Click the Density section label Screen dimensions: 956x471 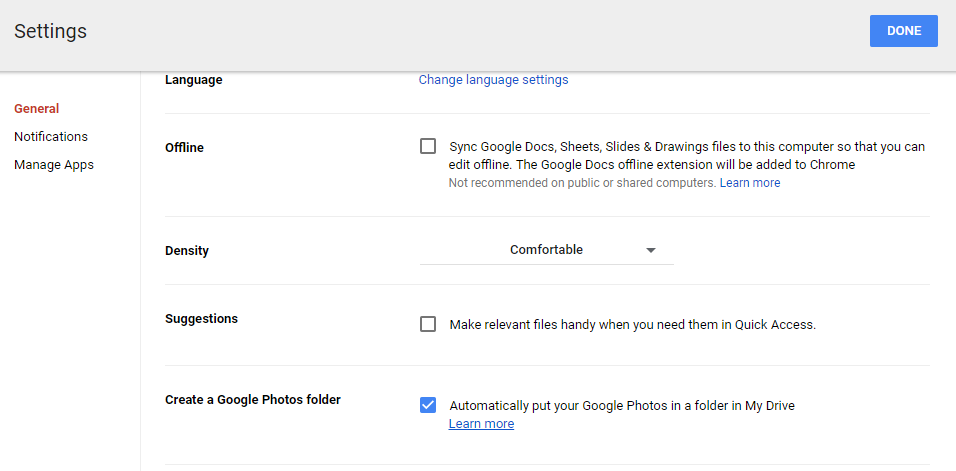(x=188, y=250)
